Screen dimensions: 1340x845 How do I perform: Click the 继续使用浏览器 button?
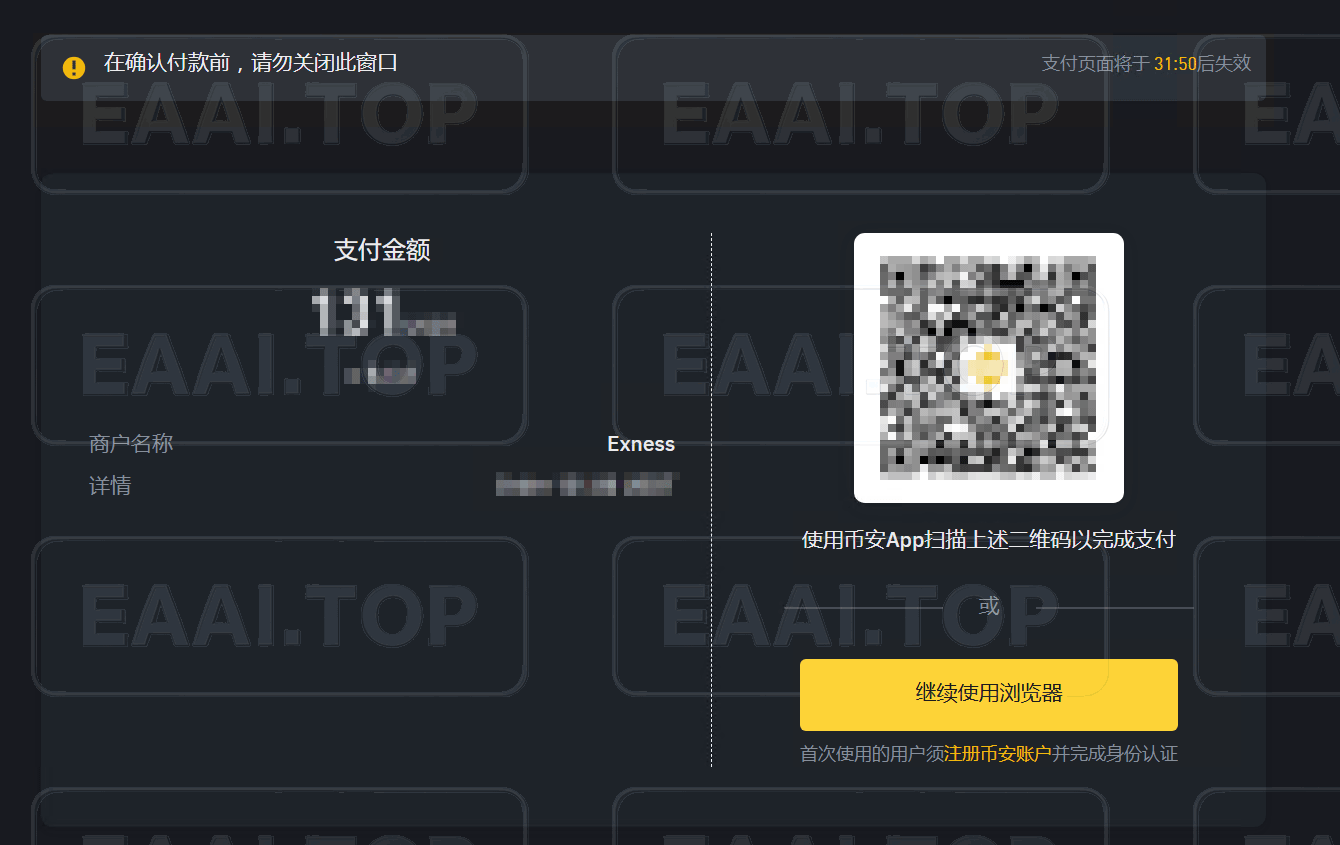tap(988, 694)
